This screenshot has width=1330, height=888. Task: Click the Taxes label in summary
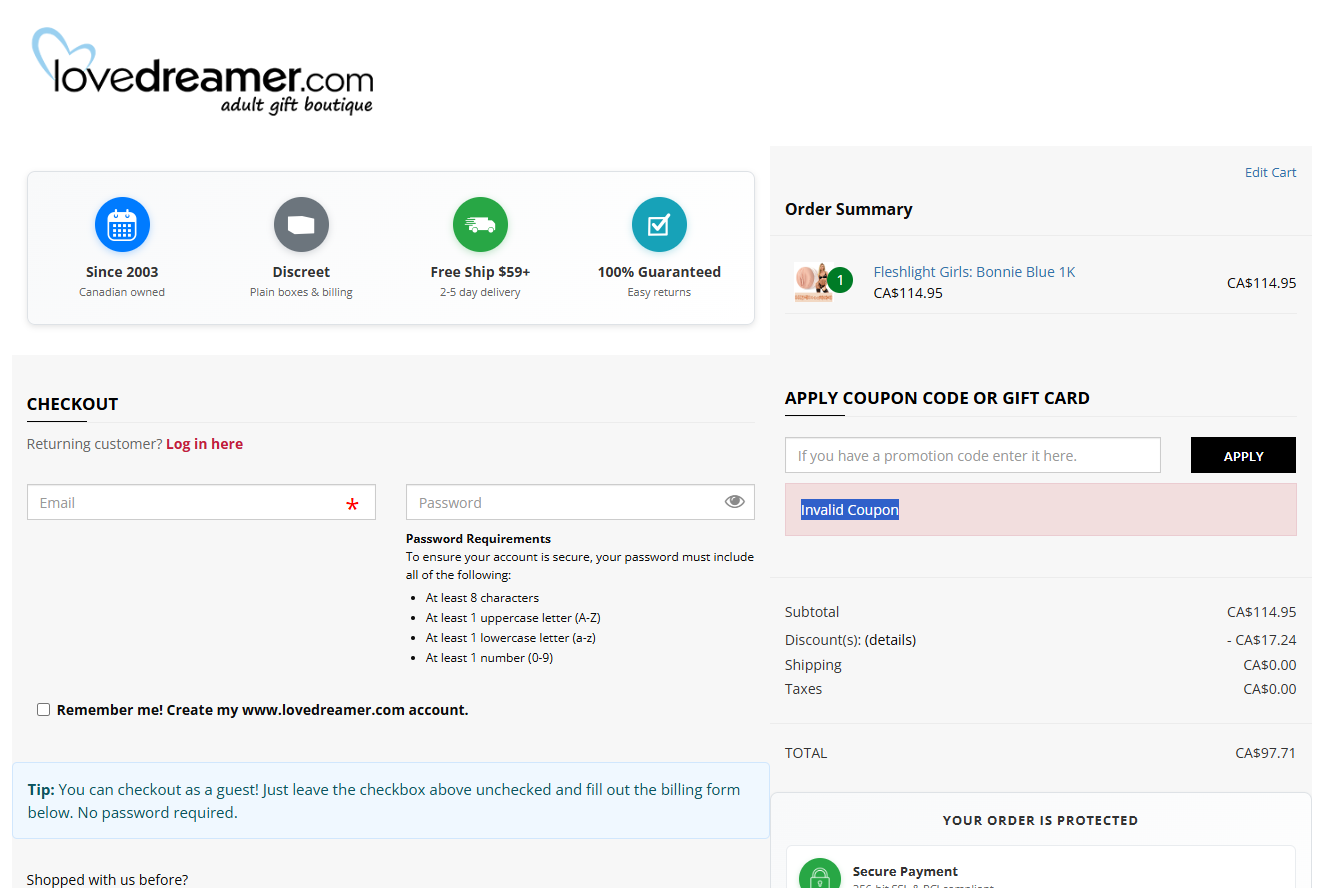pos(804,689)
